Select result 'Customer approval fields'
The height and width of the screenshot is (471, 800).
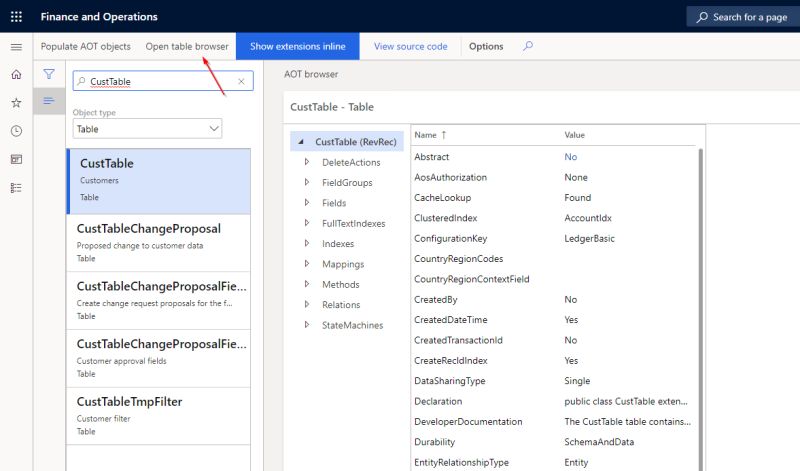pyautogui.click(x=159, y=358)
